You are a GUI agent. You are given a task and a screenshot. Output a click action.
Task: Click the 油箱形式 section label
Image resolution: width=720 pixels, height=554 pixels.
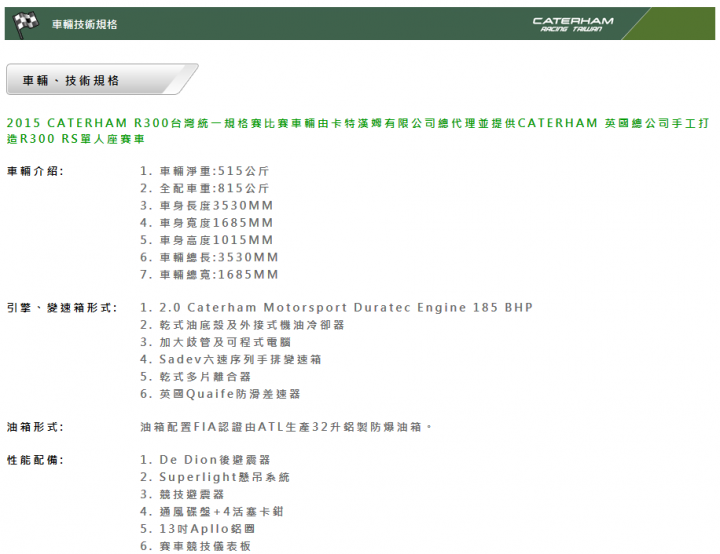tap(35, 427)
